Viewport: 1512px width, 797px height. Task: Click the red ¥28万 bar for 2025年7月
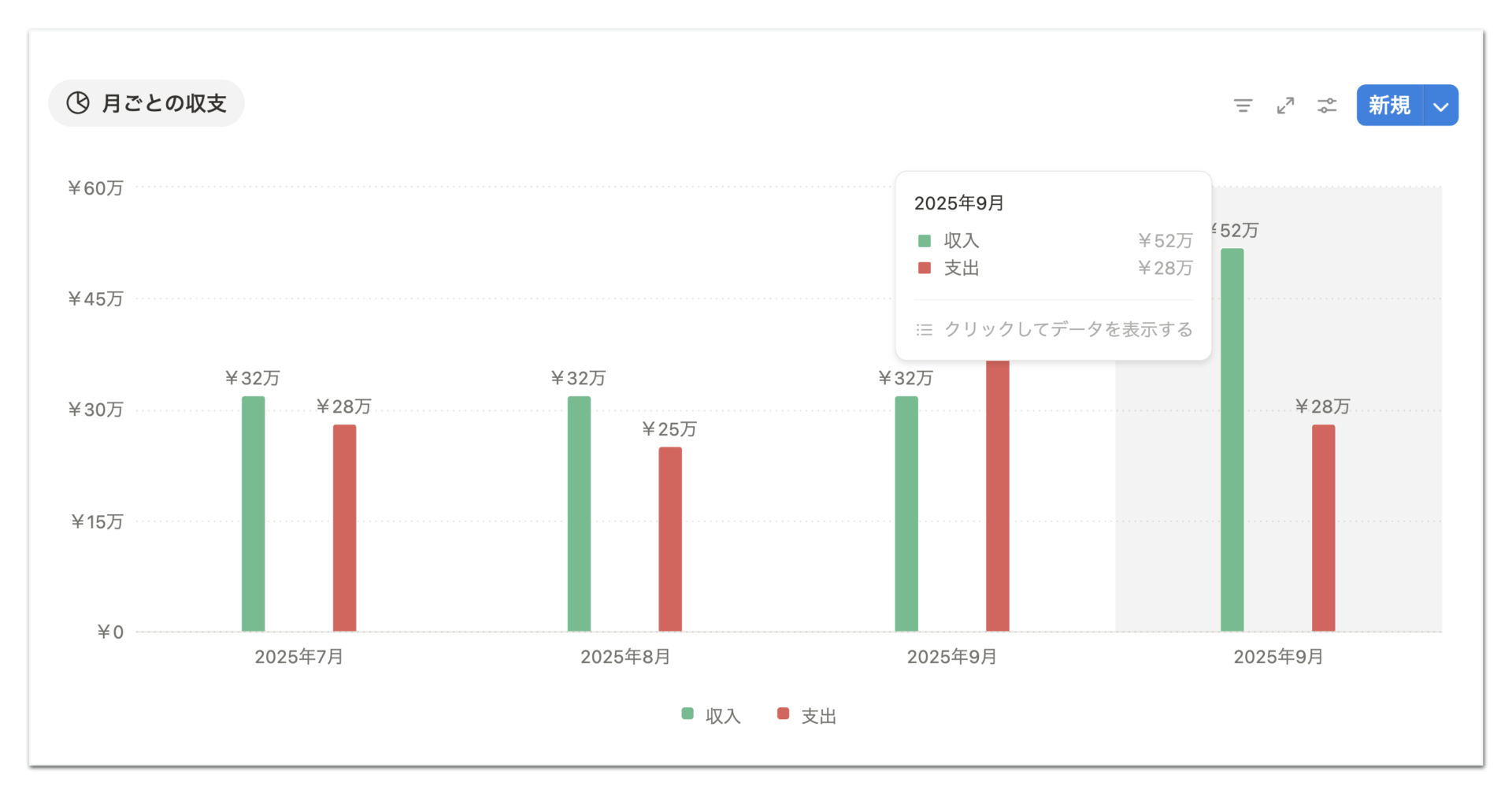pos(344,528)
